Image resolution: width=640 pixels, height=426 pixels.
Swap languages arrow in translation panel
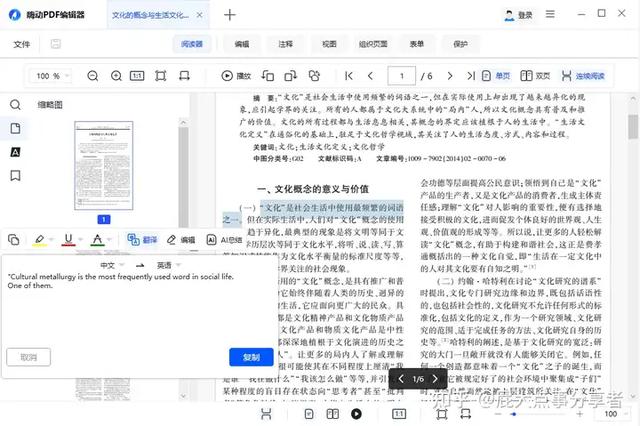[x=140, y=266]
